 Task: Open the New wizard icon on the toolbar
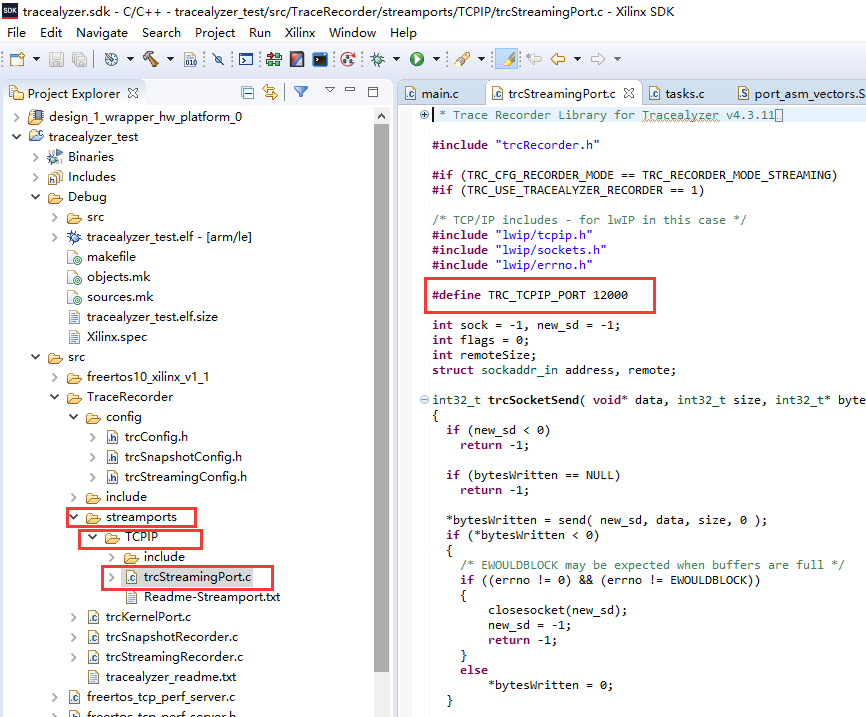pyautogui.click(x=17, y=58)
